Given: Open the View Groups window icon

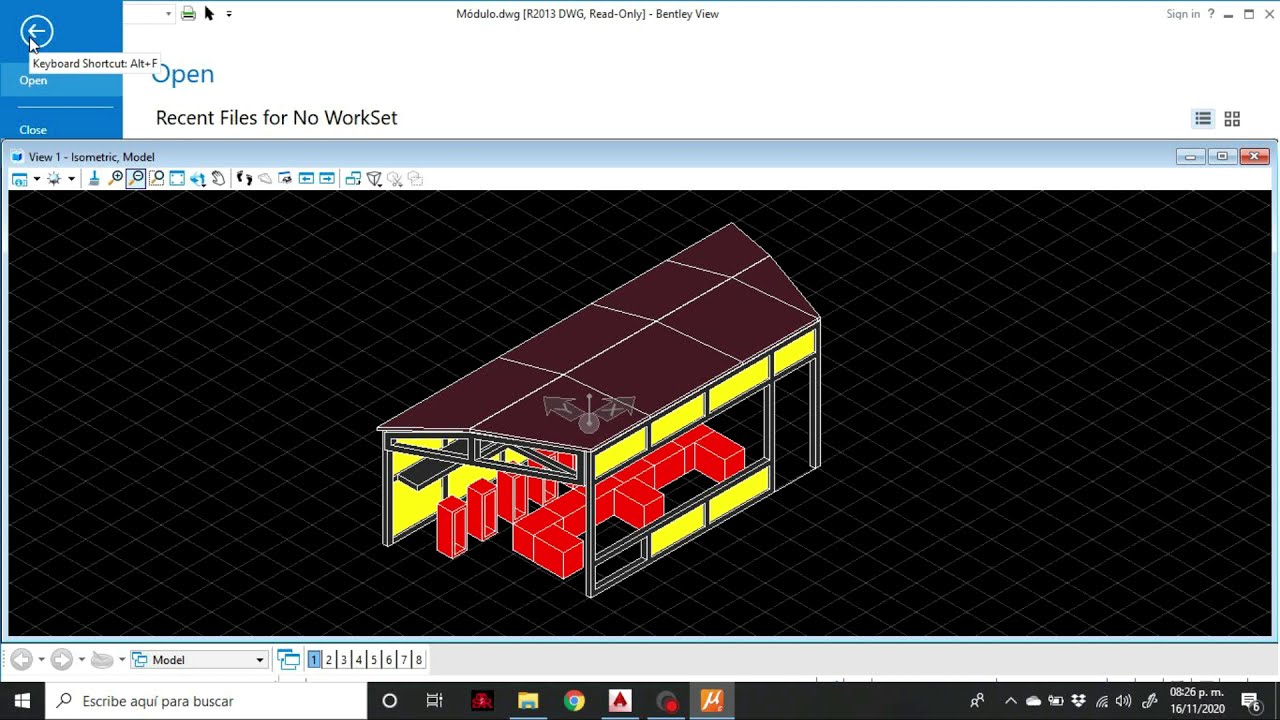Looking at the screenshot, I should coord(289,659).
